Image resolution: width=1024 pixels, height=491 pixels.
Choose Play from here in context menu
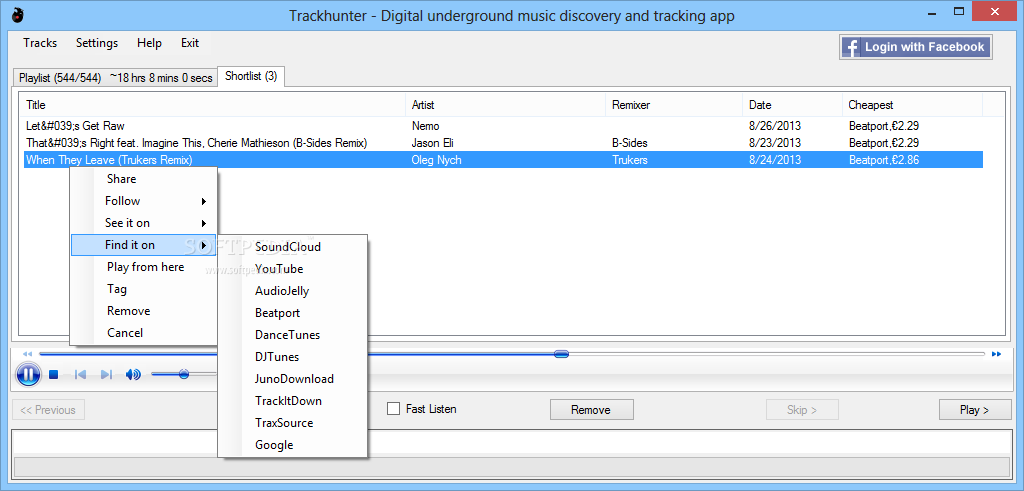point(143,267)
